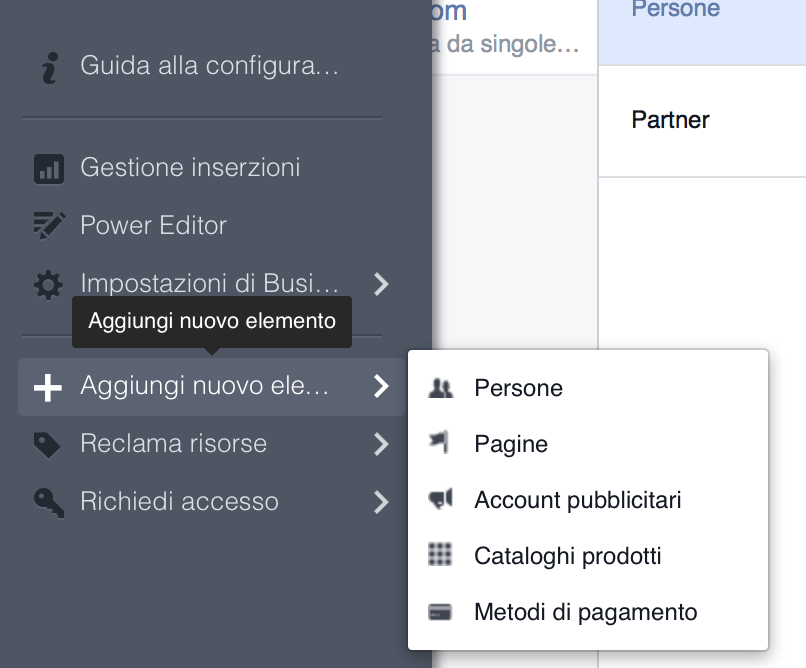Expand the Reclama risorse submenu chevron
806x668 pixels.
click(380, 444)
